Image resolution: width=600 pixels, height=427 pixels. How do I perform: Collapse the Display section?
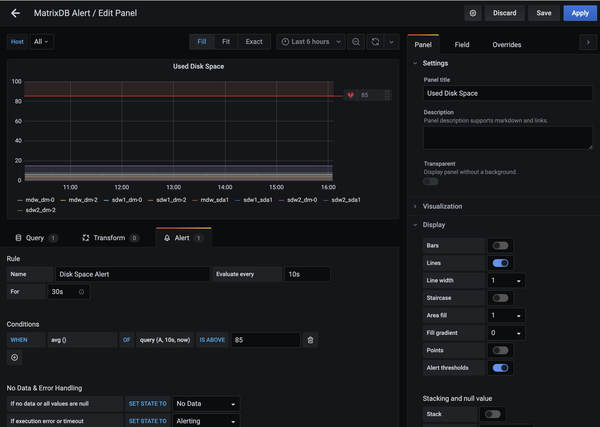point(434,225)
